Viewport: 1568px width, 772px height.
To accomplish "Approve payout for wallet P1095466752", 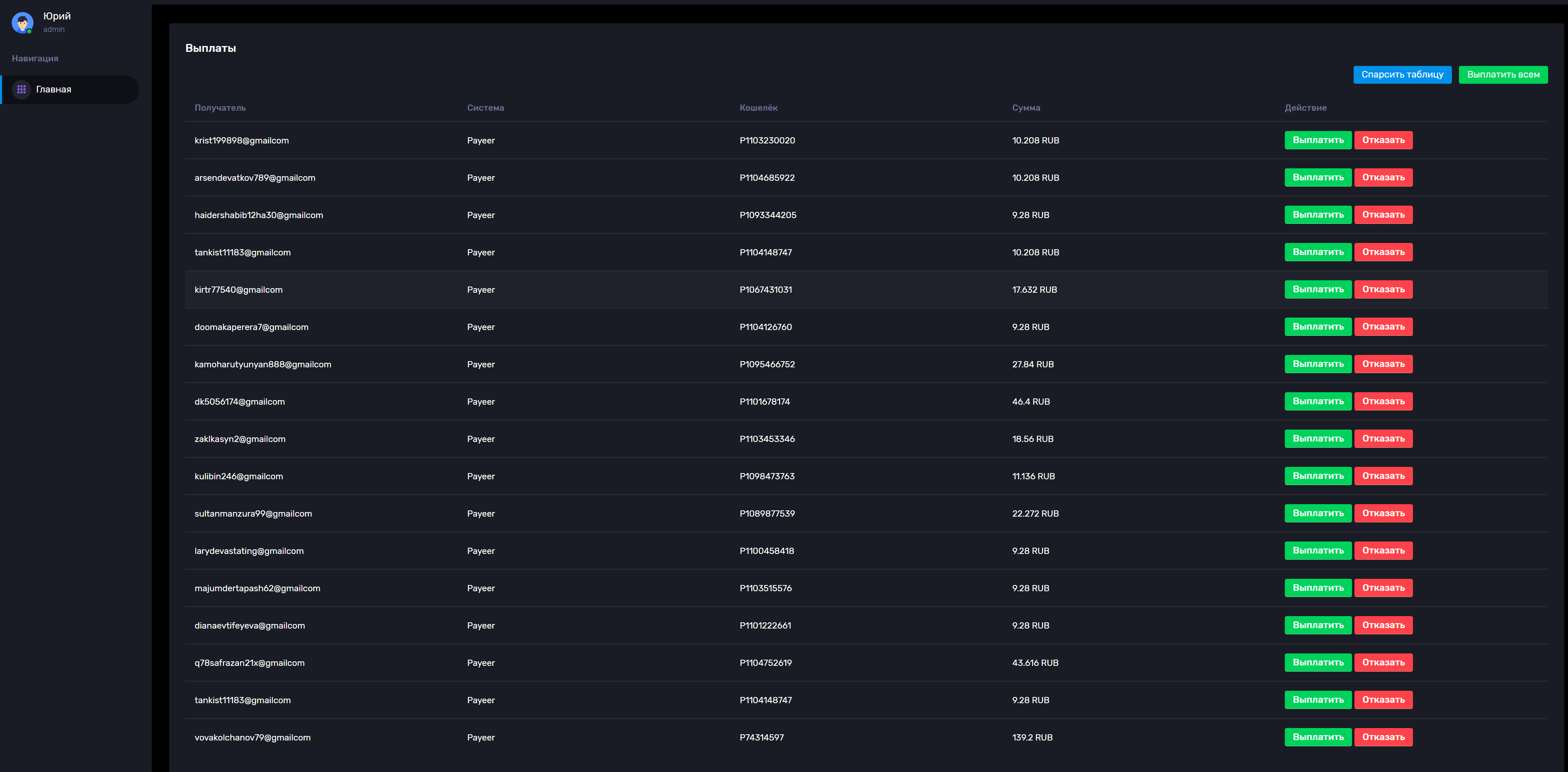I will coord(1317,364).
